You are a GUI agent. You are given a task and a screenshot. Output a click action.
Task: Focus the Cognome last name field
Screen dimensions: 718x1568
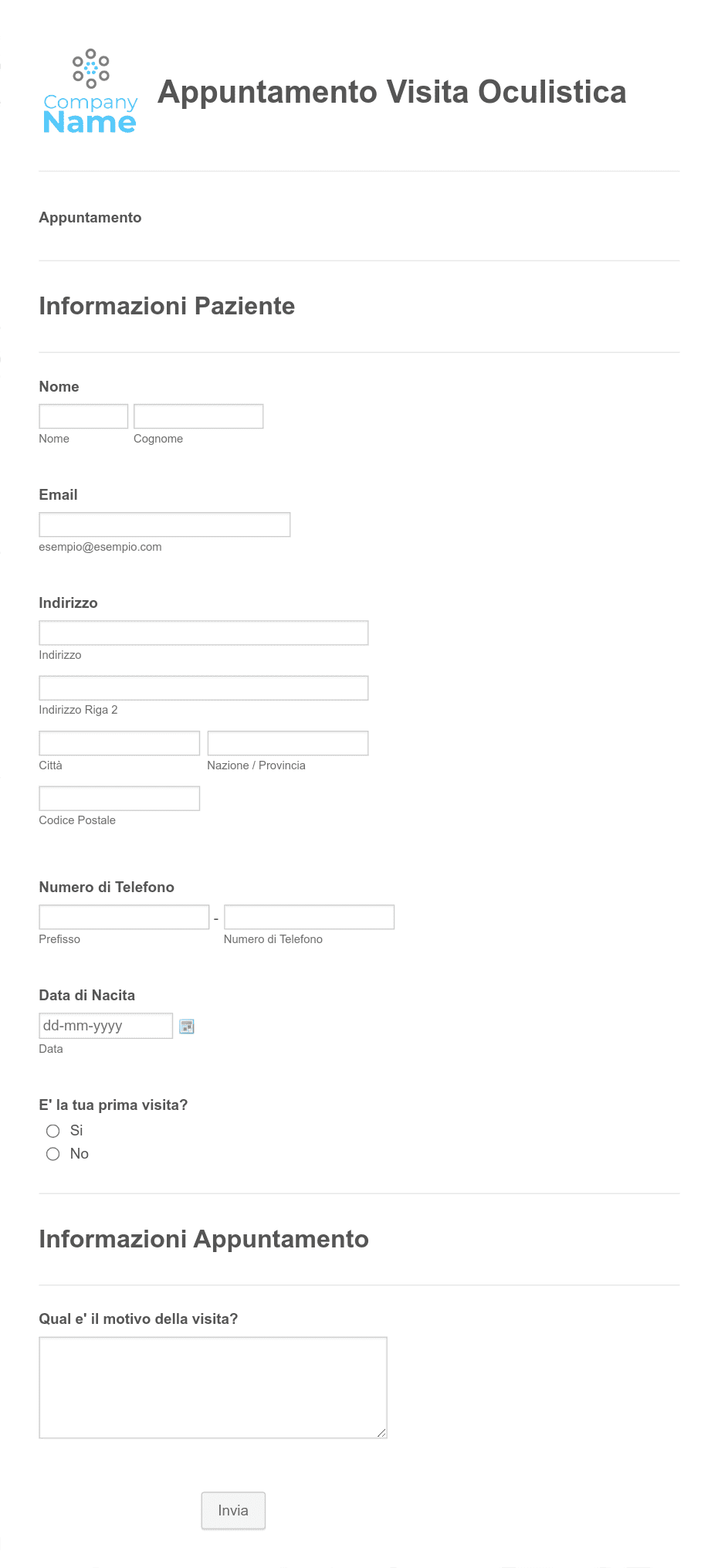coord(198,416)
